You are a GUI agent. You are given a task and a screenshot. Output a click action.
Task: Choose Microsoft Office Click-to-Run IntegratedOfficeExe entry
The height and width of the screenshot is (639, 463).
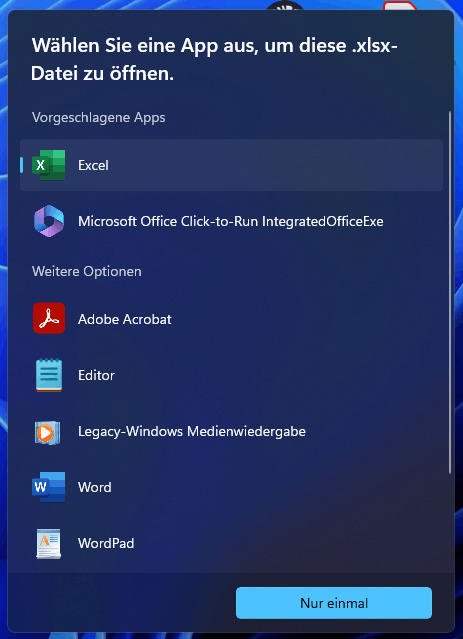coord(231,221)
